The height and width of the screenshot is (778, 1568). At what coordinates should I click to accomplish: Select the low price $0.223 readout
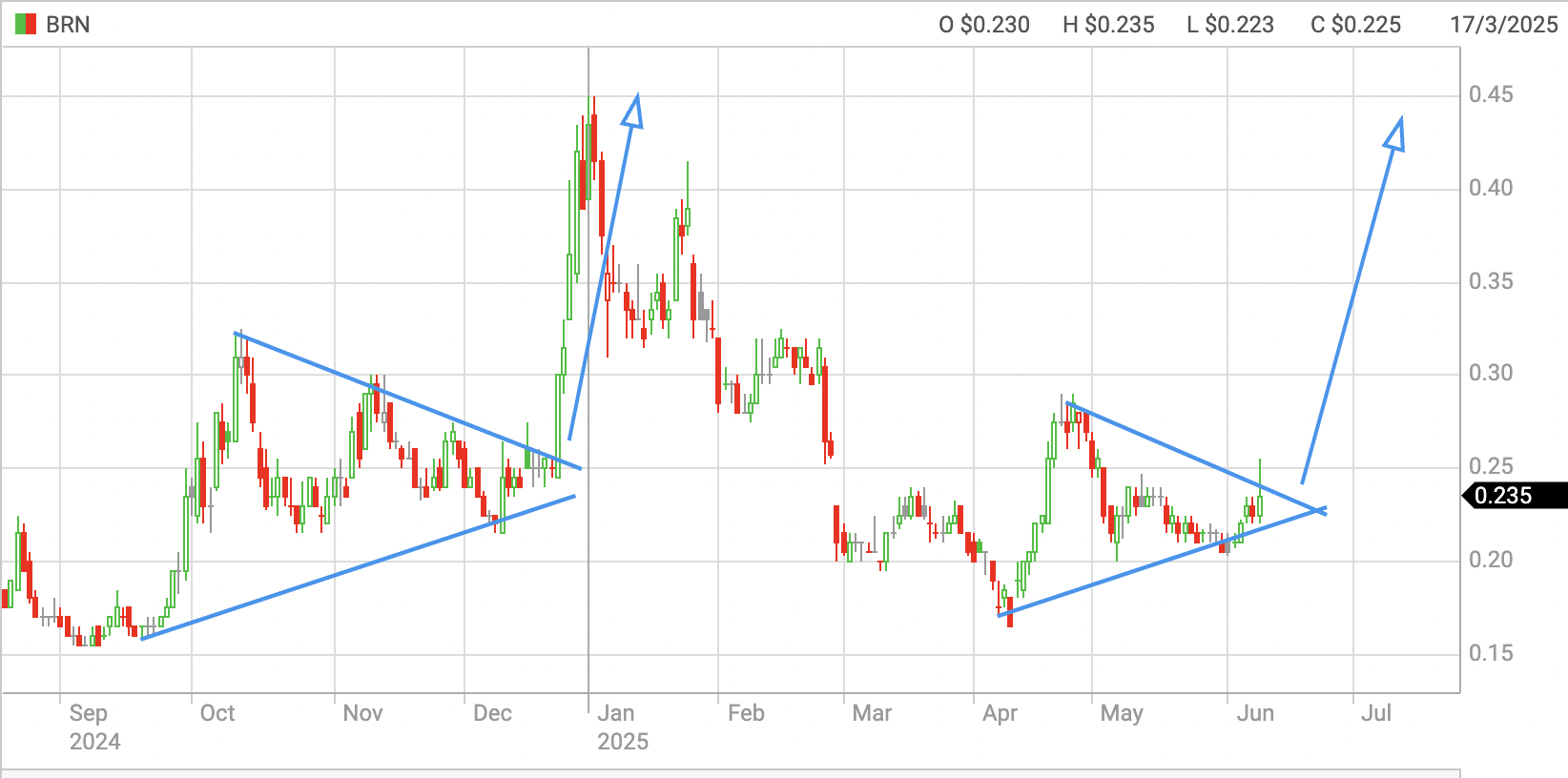coord(1229,25)
